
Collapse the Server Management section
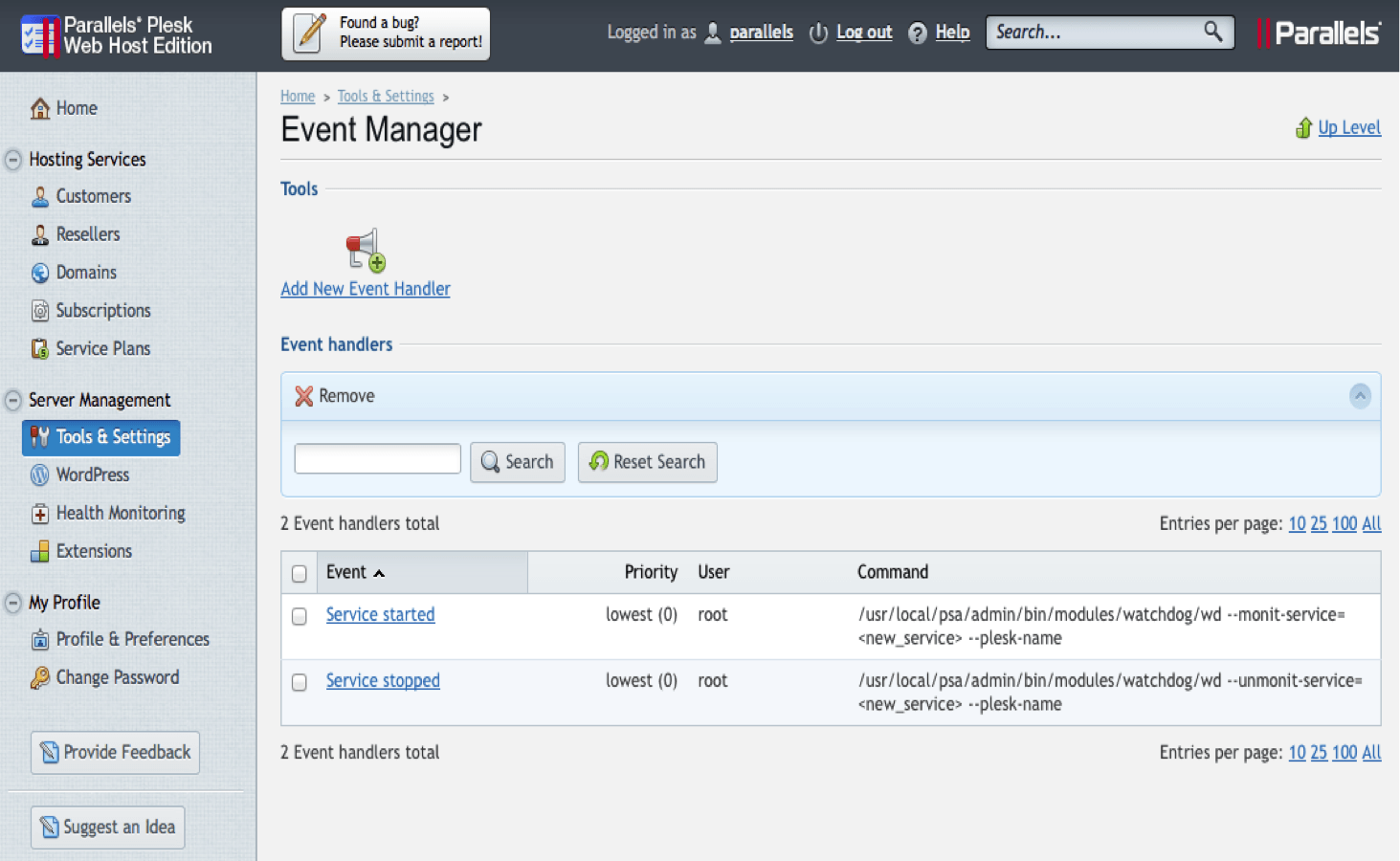tap(13, 400)
